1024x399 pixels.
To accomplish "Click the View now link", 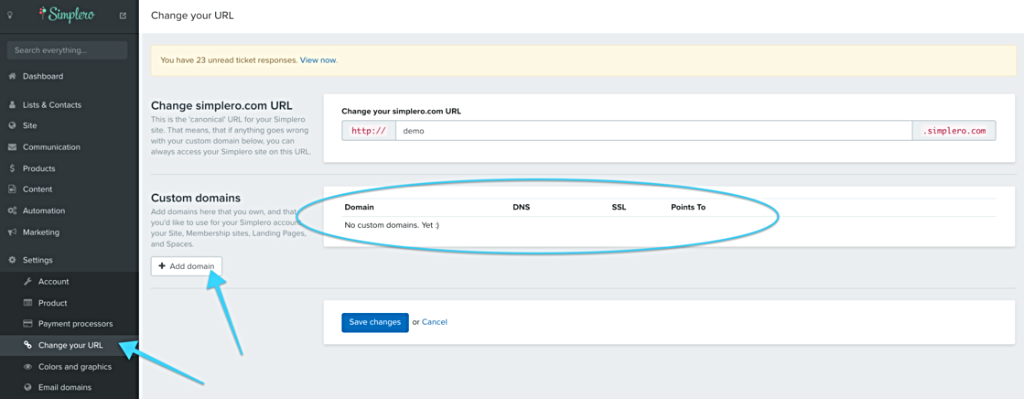I will click(x=319, y=60).
